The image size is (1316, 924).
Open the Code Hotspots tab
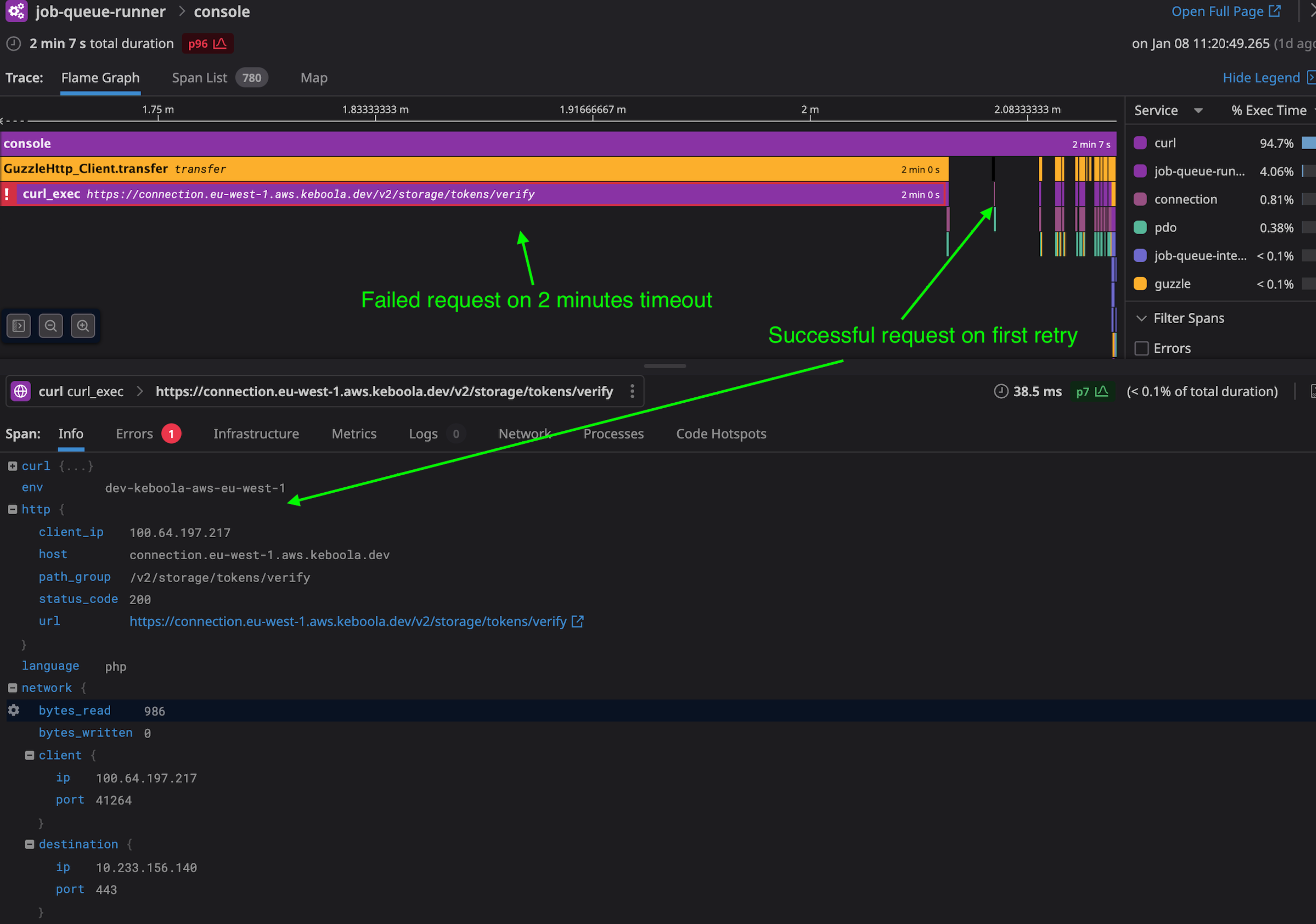coord(721,434)
